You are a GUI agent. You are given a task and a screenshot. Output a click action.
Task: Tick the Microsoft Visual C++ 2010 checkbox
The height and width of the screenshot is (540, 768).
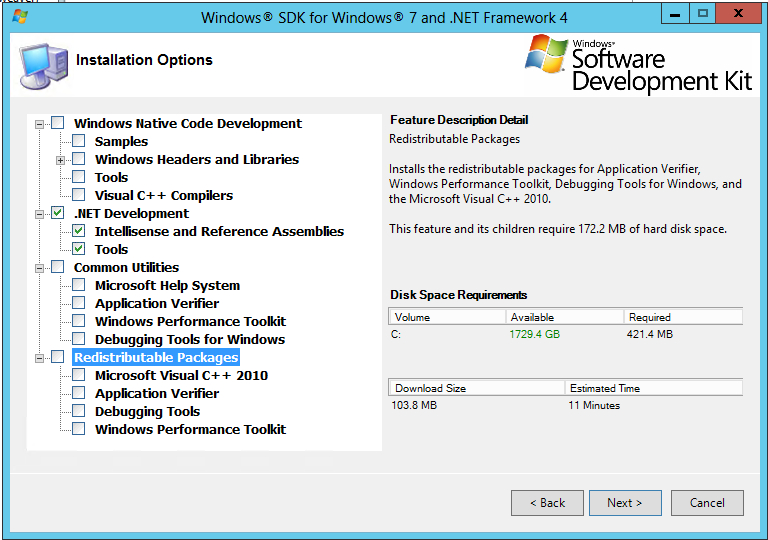[x=78, y=376]
